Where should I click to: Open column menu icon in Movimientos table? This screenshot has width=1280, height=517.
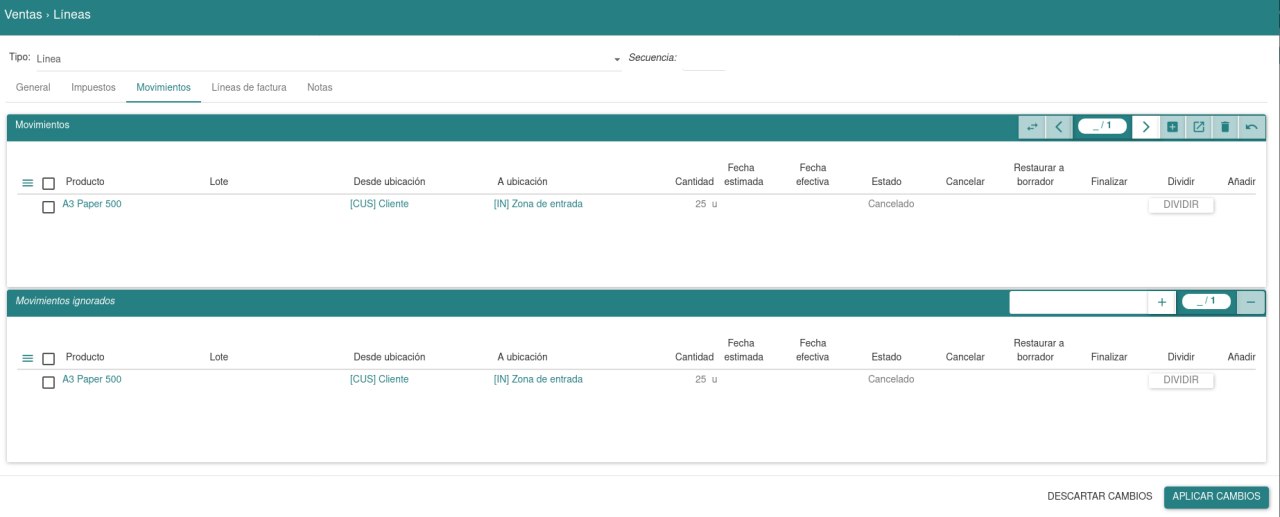28,183
